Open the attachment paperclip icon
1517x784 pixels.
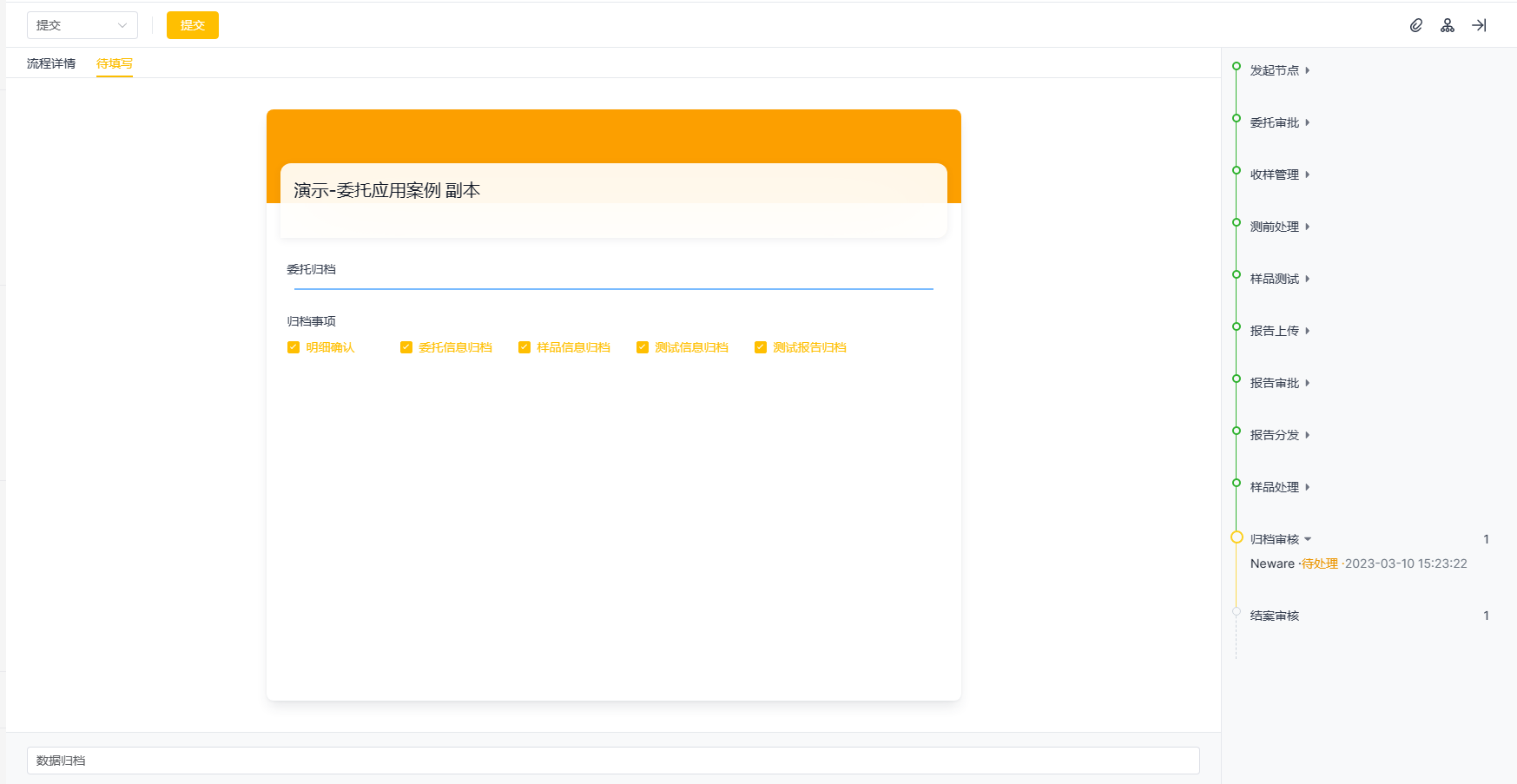click(1416, 25)
